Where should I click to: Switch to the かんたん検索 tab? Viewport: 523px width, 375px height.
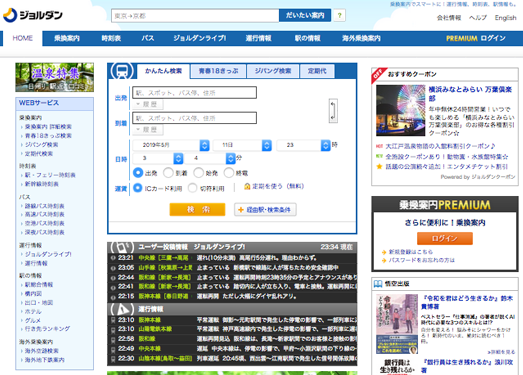163,71
